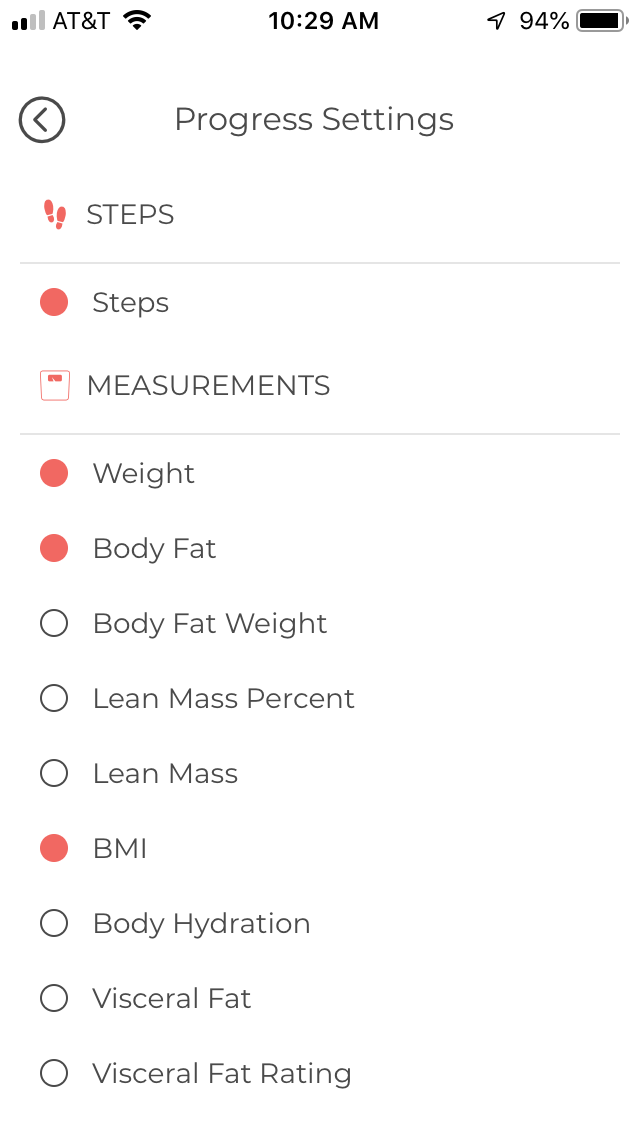Tap the cellular signal bars icon
Viewport: 640px width, 1136px height.
pyautogui.click(x=28, y=21)
